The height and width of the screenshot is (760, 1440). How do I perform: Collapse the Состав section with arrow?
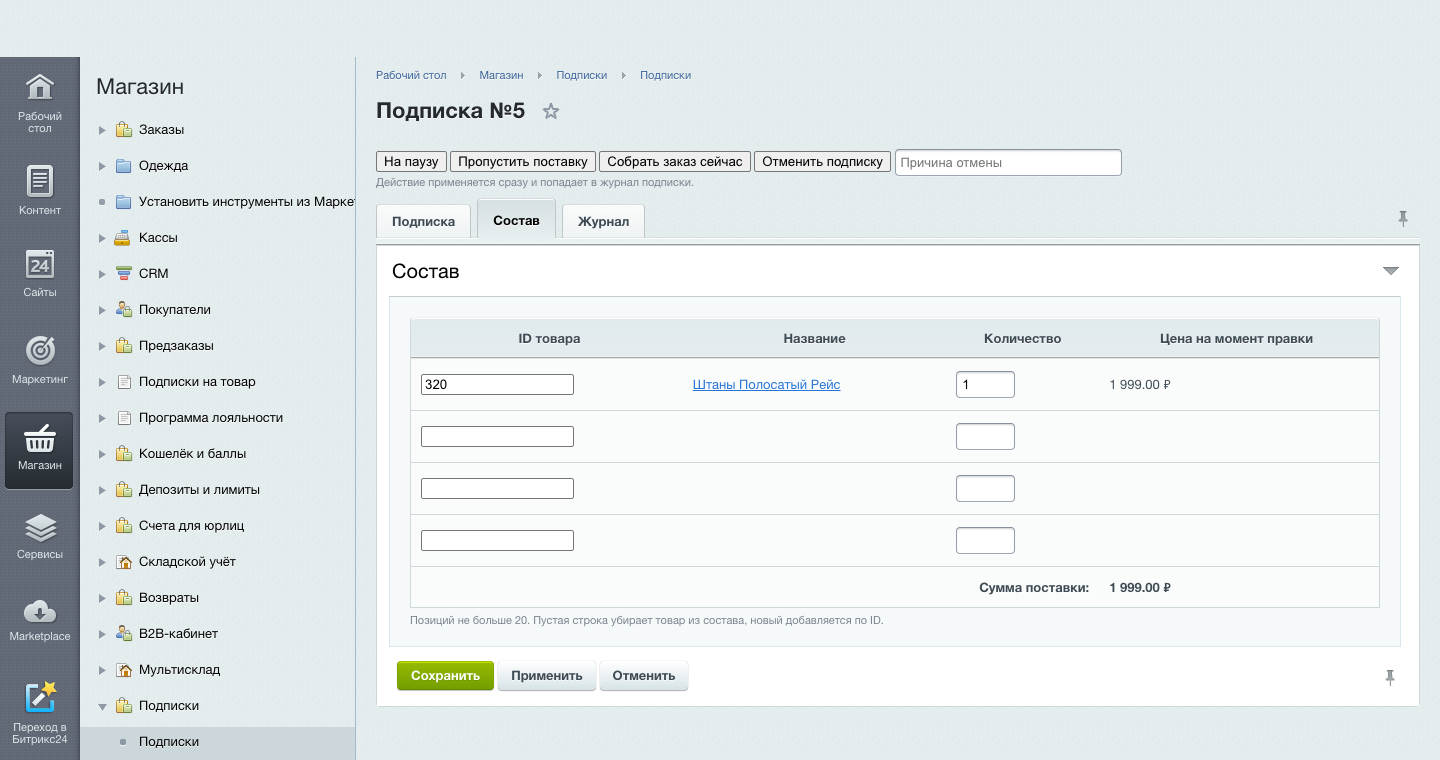pos(1390,271)
